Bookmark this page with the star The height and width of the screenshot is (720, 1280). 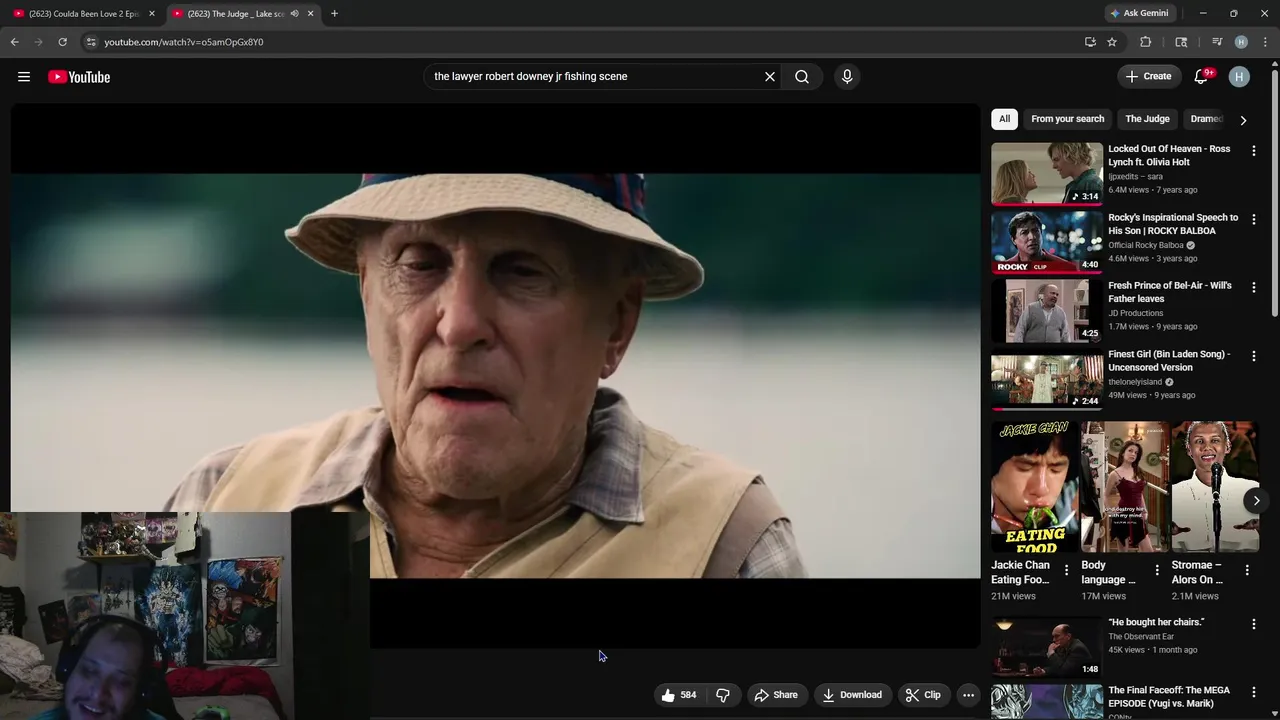point(1112,42)
